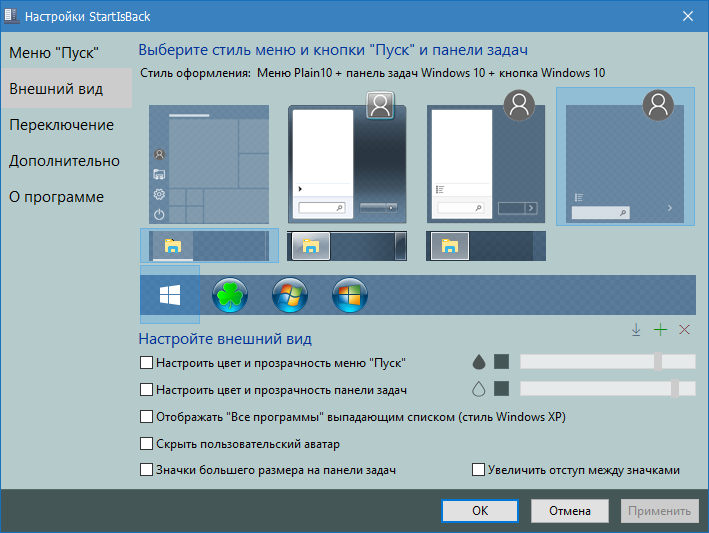Pick the Windows 7 orb start button
709x533 pixels.
click(290, 295)
